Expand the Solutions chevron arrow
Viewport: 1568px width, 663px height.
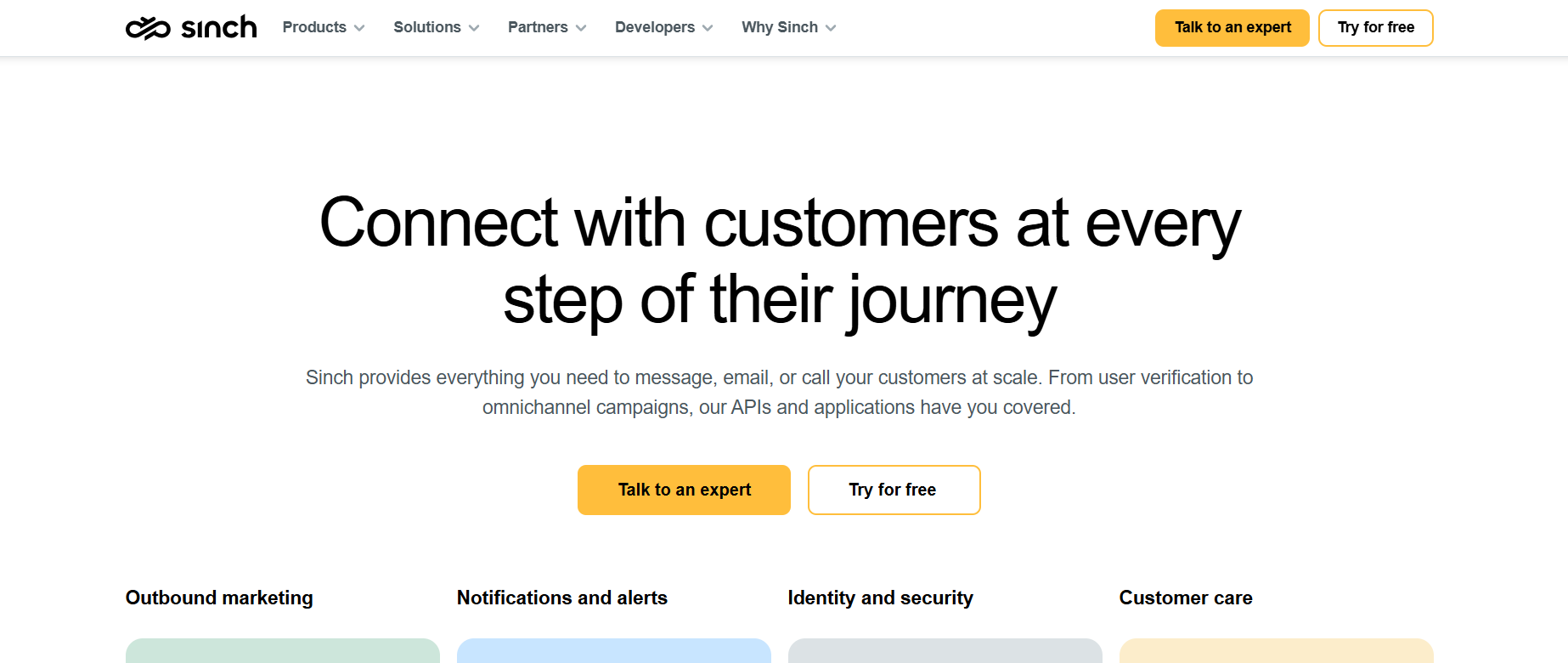point(474,28)
